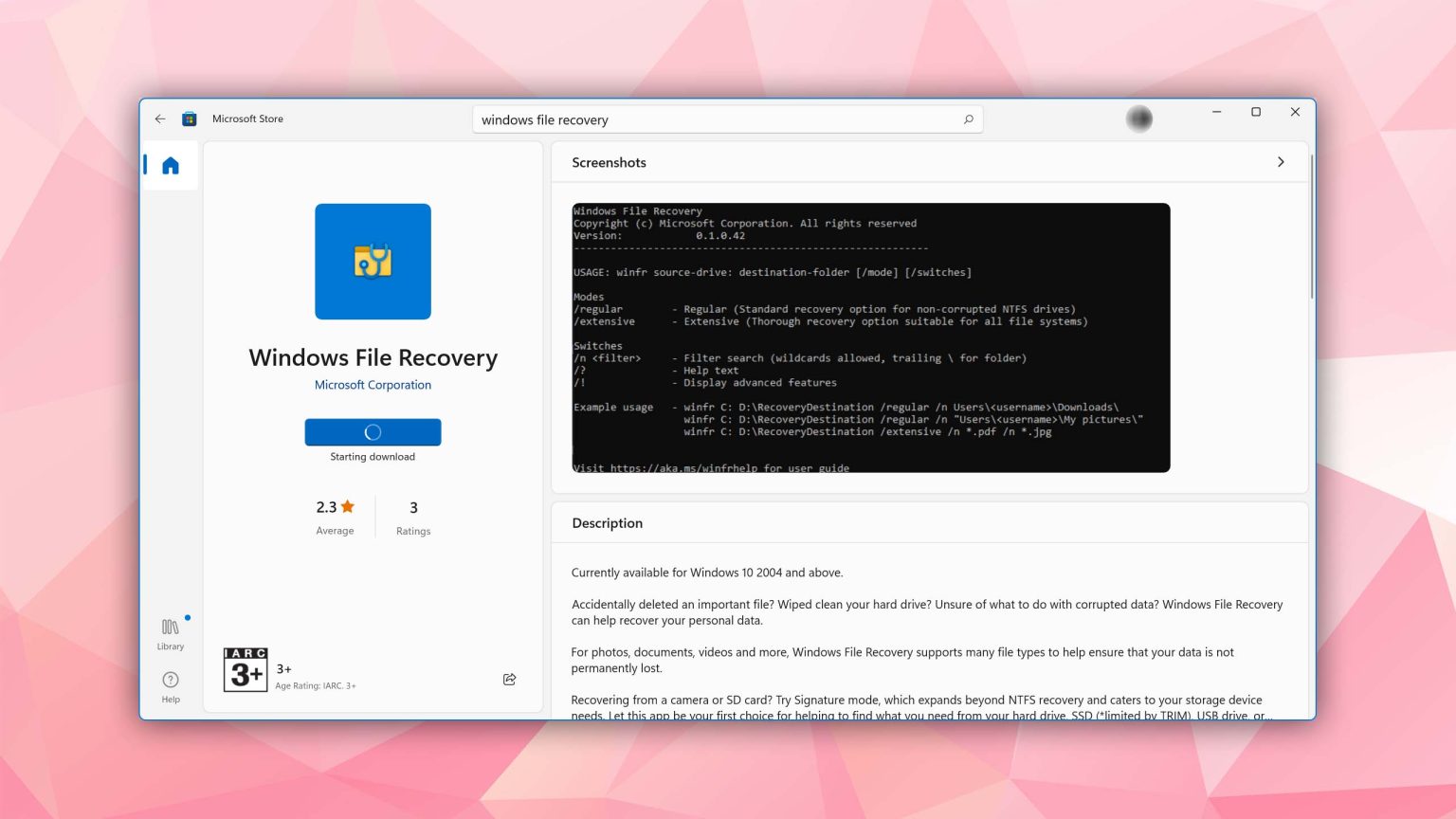Click the 3 Ratings count

413,516
